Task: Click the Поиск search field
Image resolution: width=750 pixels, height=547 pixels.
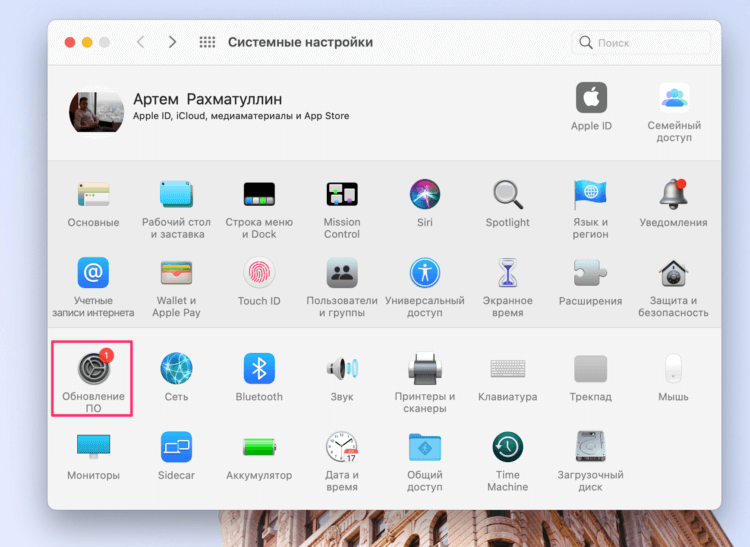Action: pyautogui.click(x=645, y=43)
